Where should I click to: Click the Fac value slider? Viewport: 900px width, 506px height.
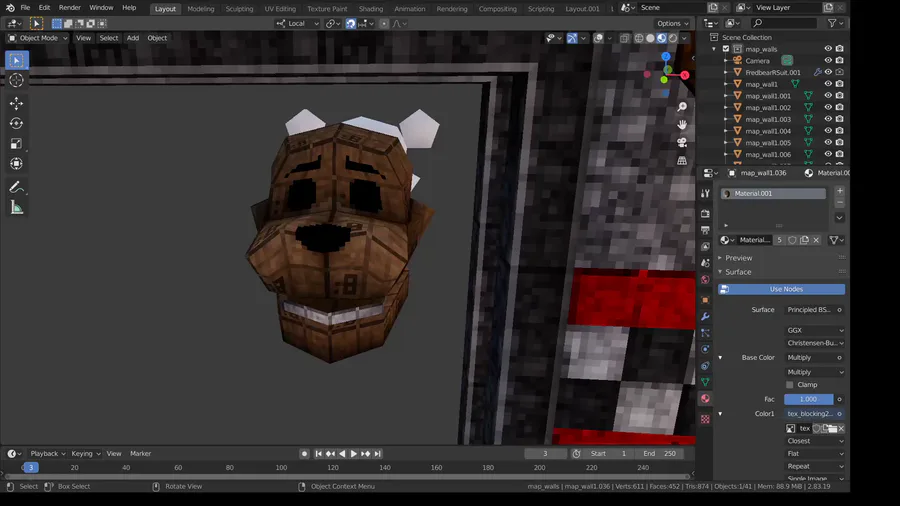point(808,399)
